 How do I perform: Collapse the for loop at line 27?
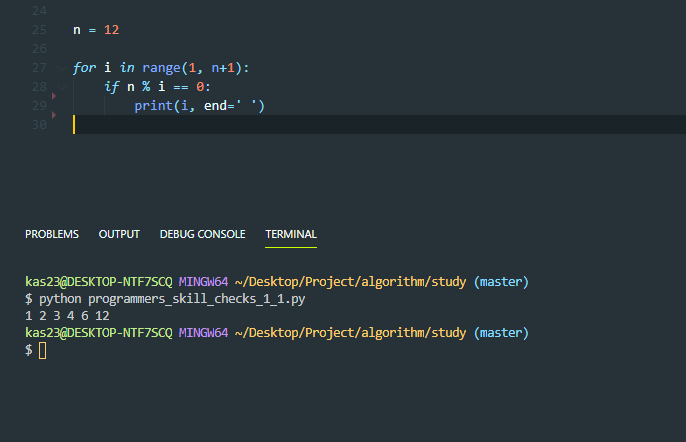coord(62,68)
